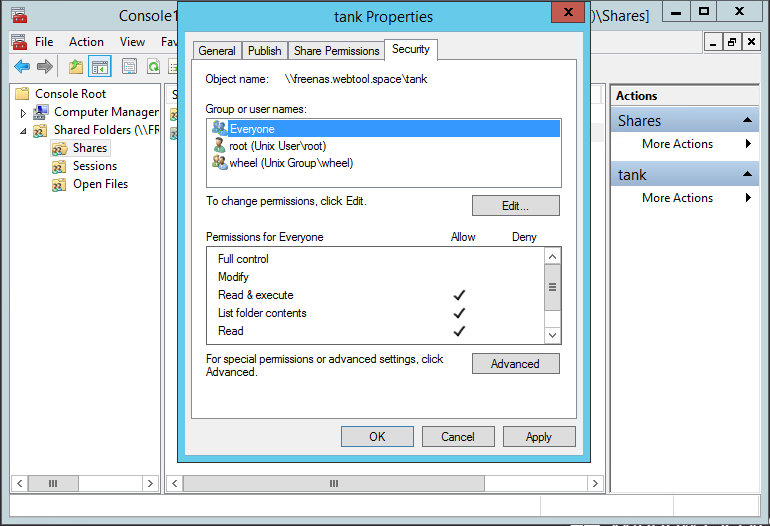Click Apply in tank Properties
The height and width of the screenshot is (526, 770).
[539, 437]
